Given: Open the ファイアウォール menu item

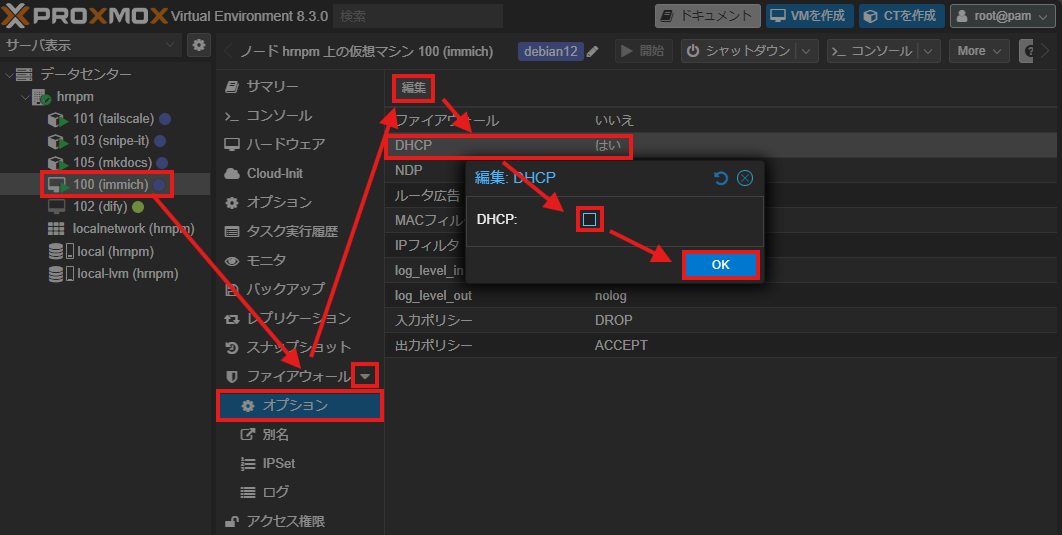Looking at the screenshot, I should (298, 376).
